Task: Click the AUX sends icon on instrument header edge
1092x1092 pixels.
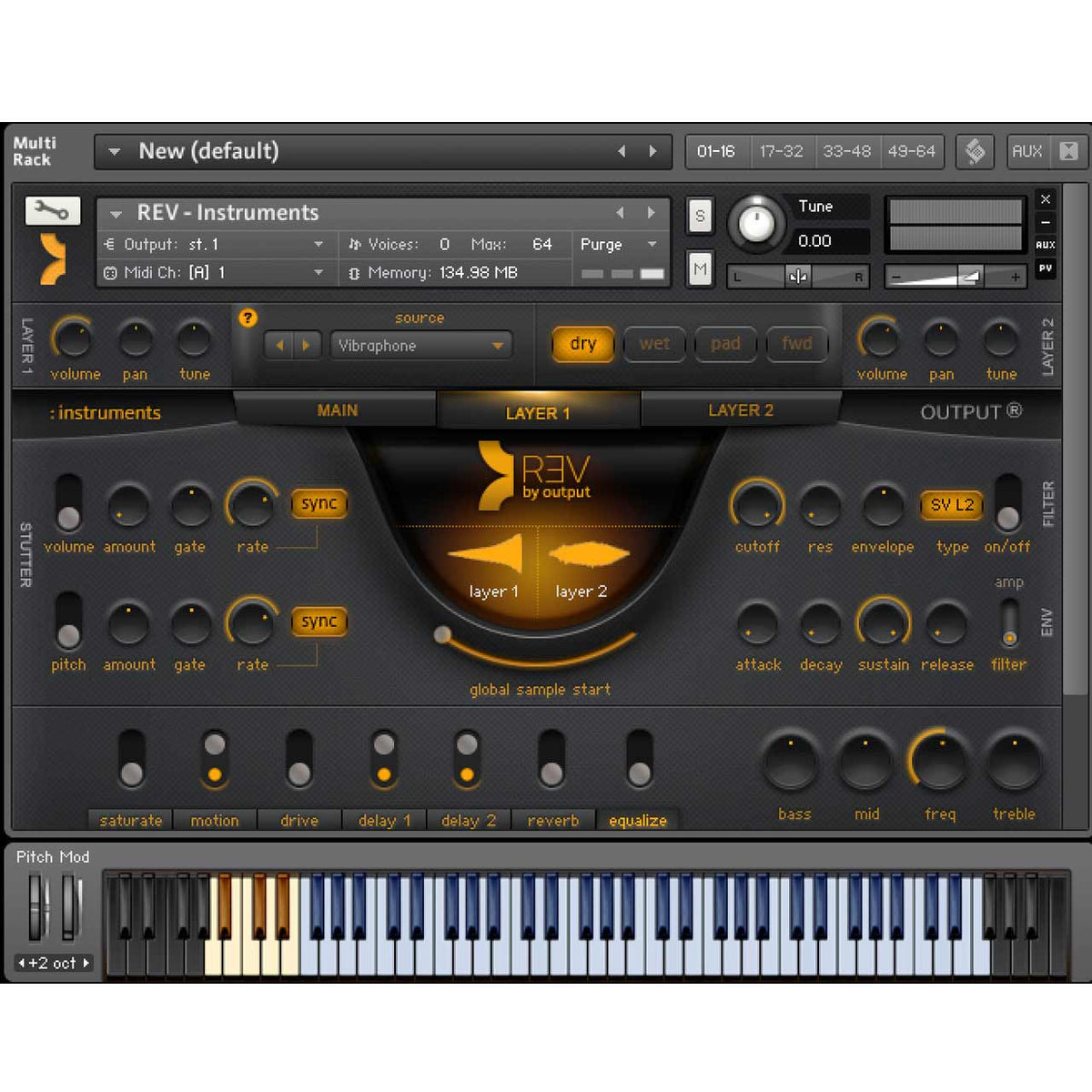Action: click(1045, 244)
